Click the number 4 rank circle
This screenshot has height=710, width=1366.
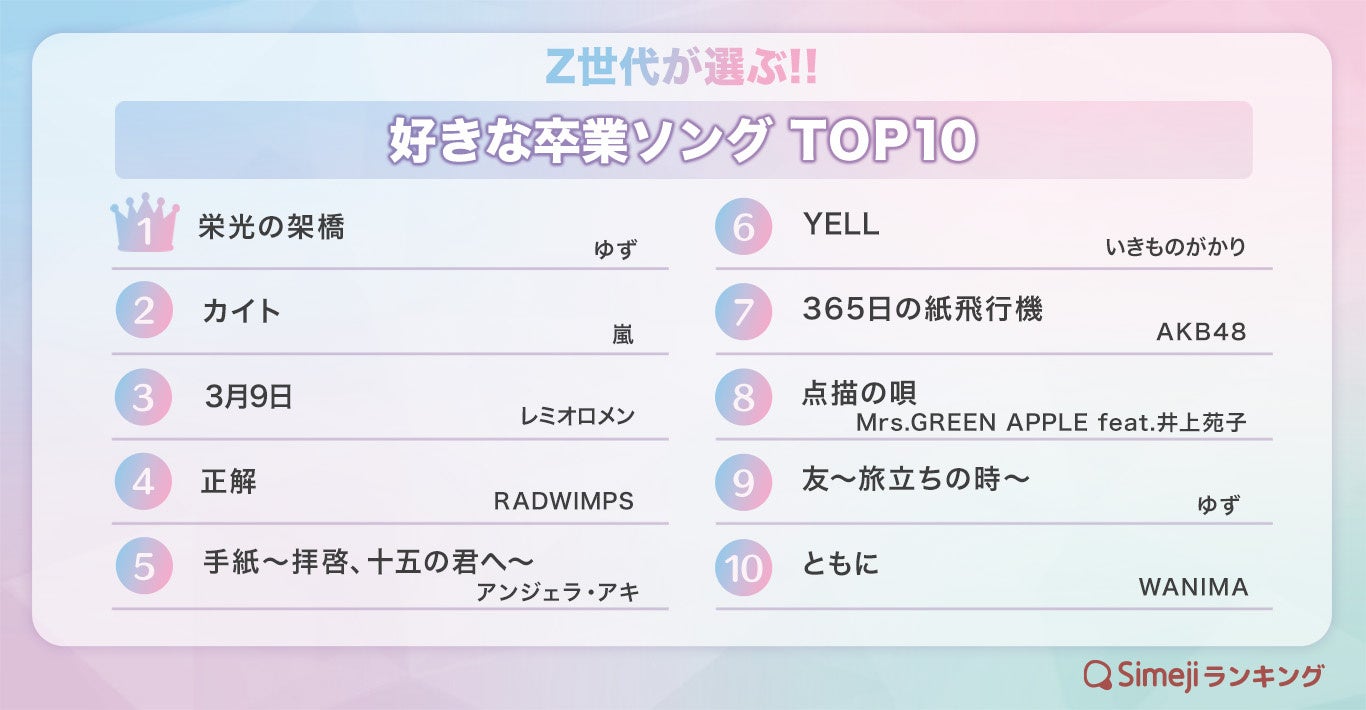point(144,483)
